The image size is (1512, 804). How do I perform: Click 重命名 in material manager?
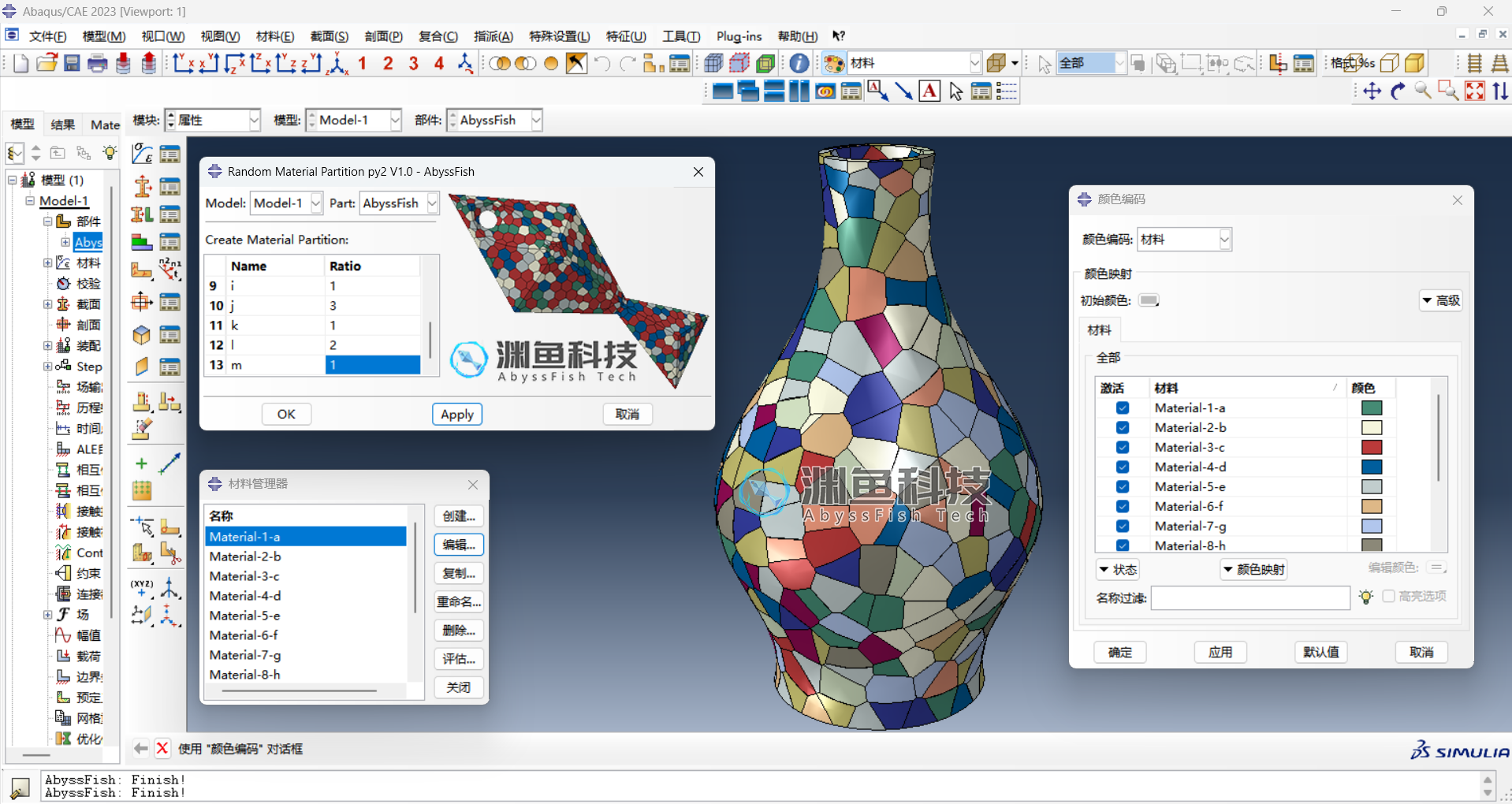(x=459, y=602)
